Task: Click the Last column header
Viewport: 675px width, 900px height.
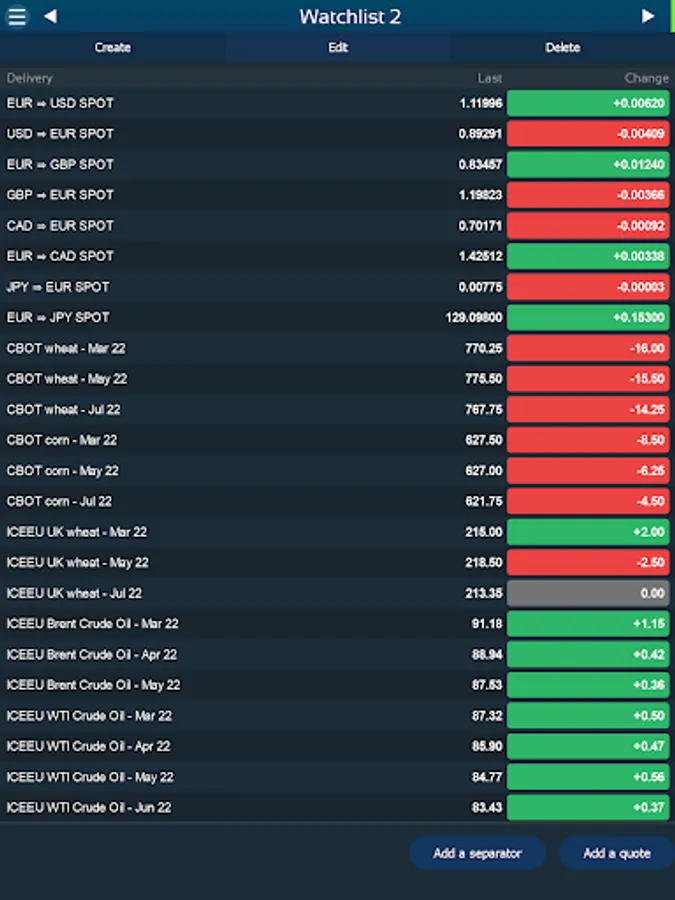Action: (x=489, y=78)
